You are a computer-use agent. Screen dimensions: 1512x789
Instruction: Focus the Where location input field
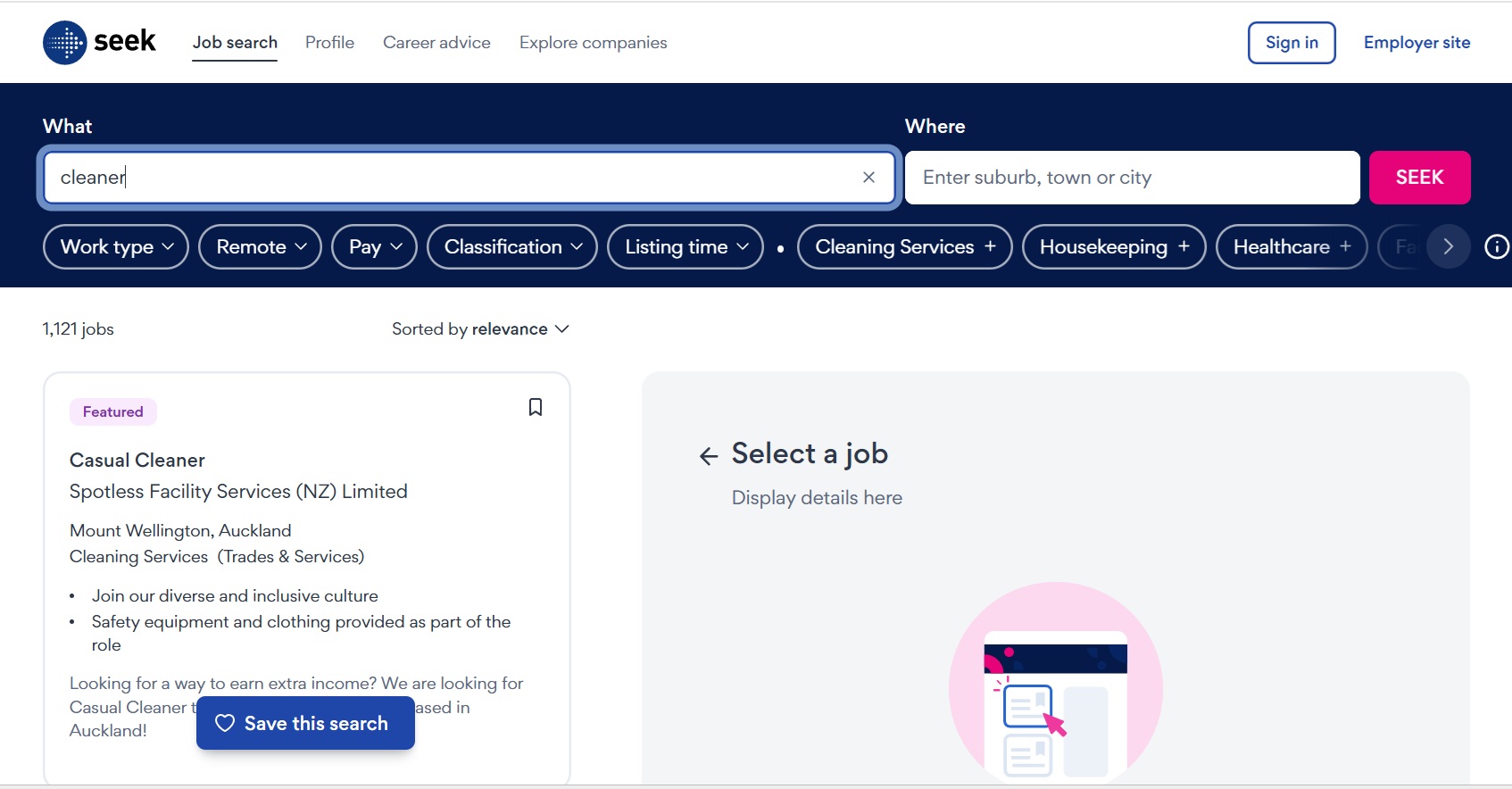click(1132, 178)
